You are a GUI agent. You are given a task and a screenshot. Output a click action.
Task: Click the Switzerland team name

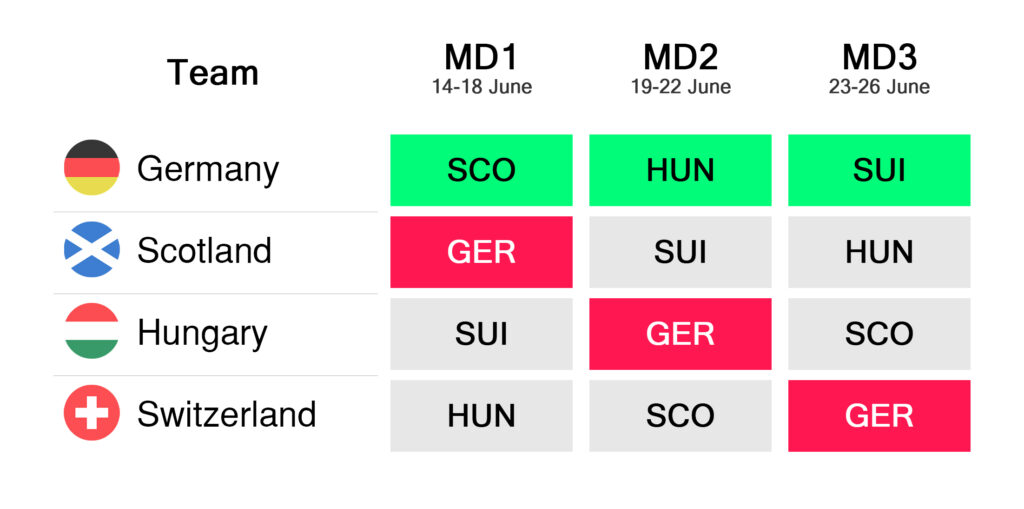coord(226,414)
